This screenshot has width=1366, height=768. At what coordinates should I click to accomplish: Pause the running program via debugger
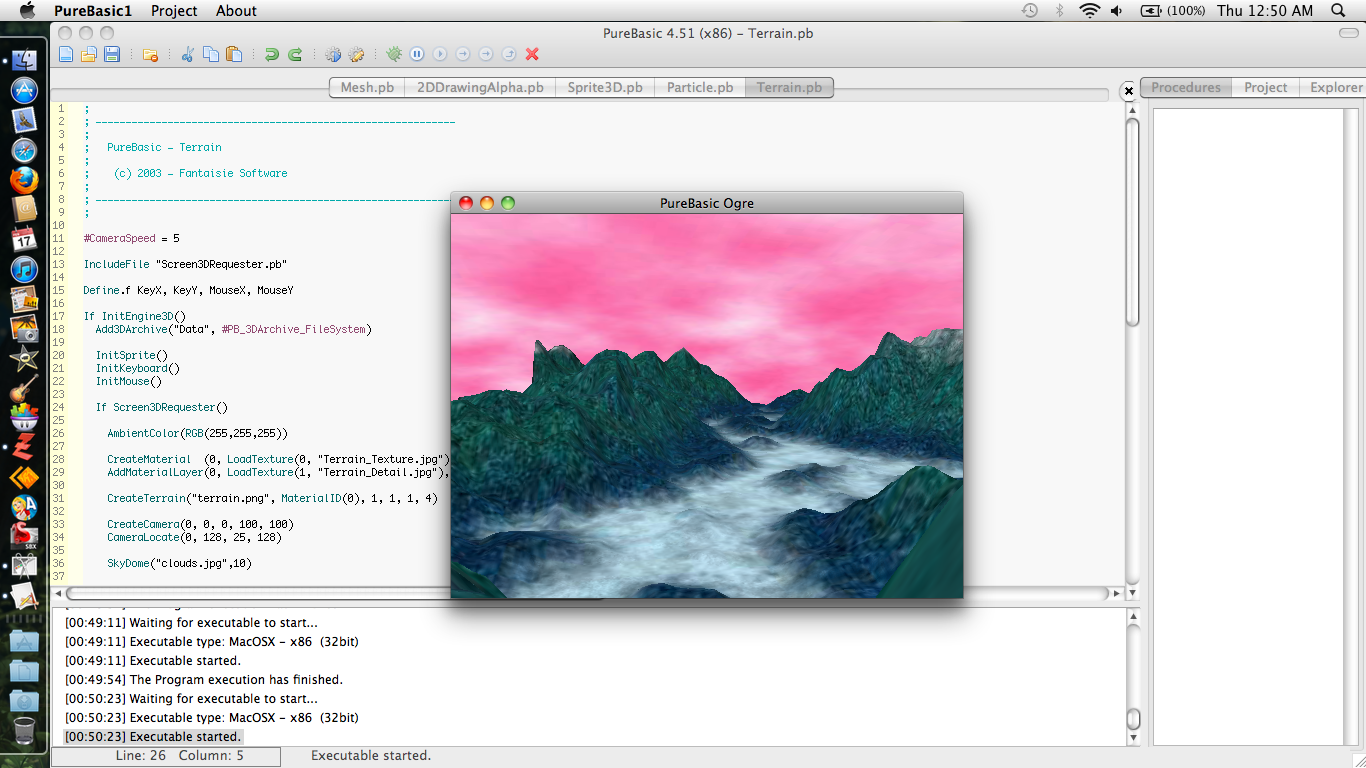pos(417,54)
